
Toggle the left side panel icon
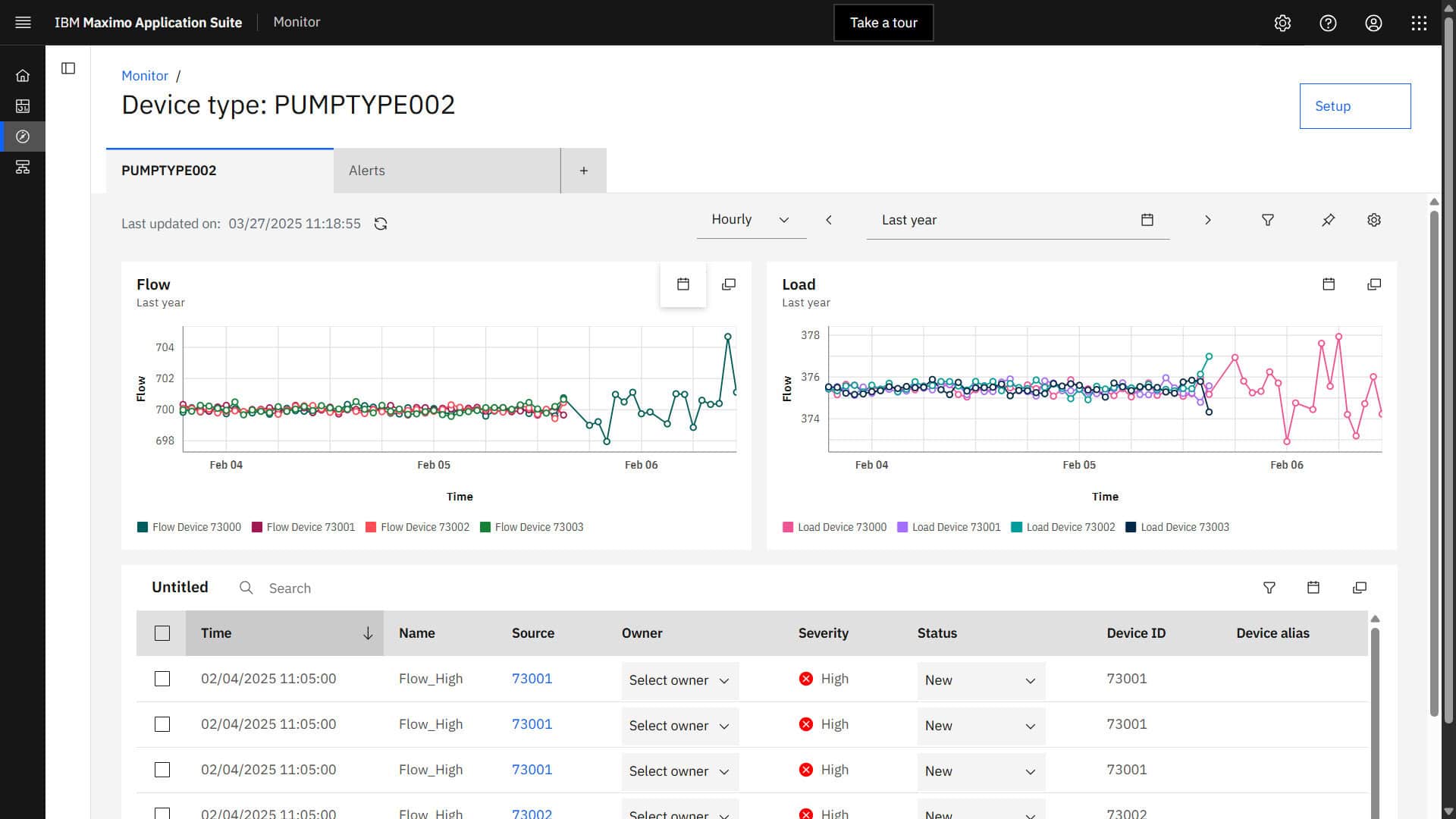tap(68, 68)
